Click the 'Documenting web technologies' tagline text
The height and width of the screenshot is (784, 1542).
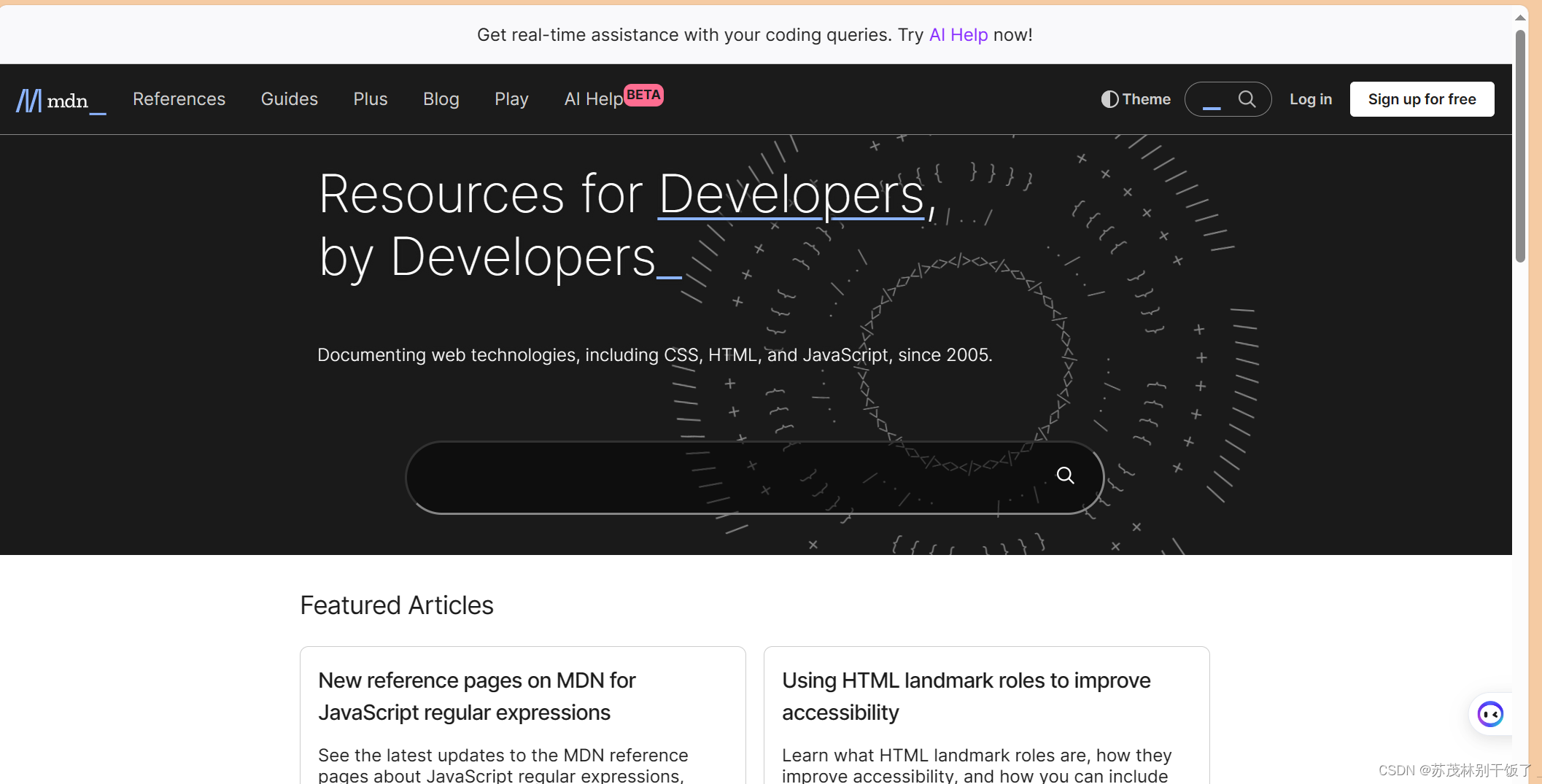pyautogui.click(x=655, y=355)
